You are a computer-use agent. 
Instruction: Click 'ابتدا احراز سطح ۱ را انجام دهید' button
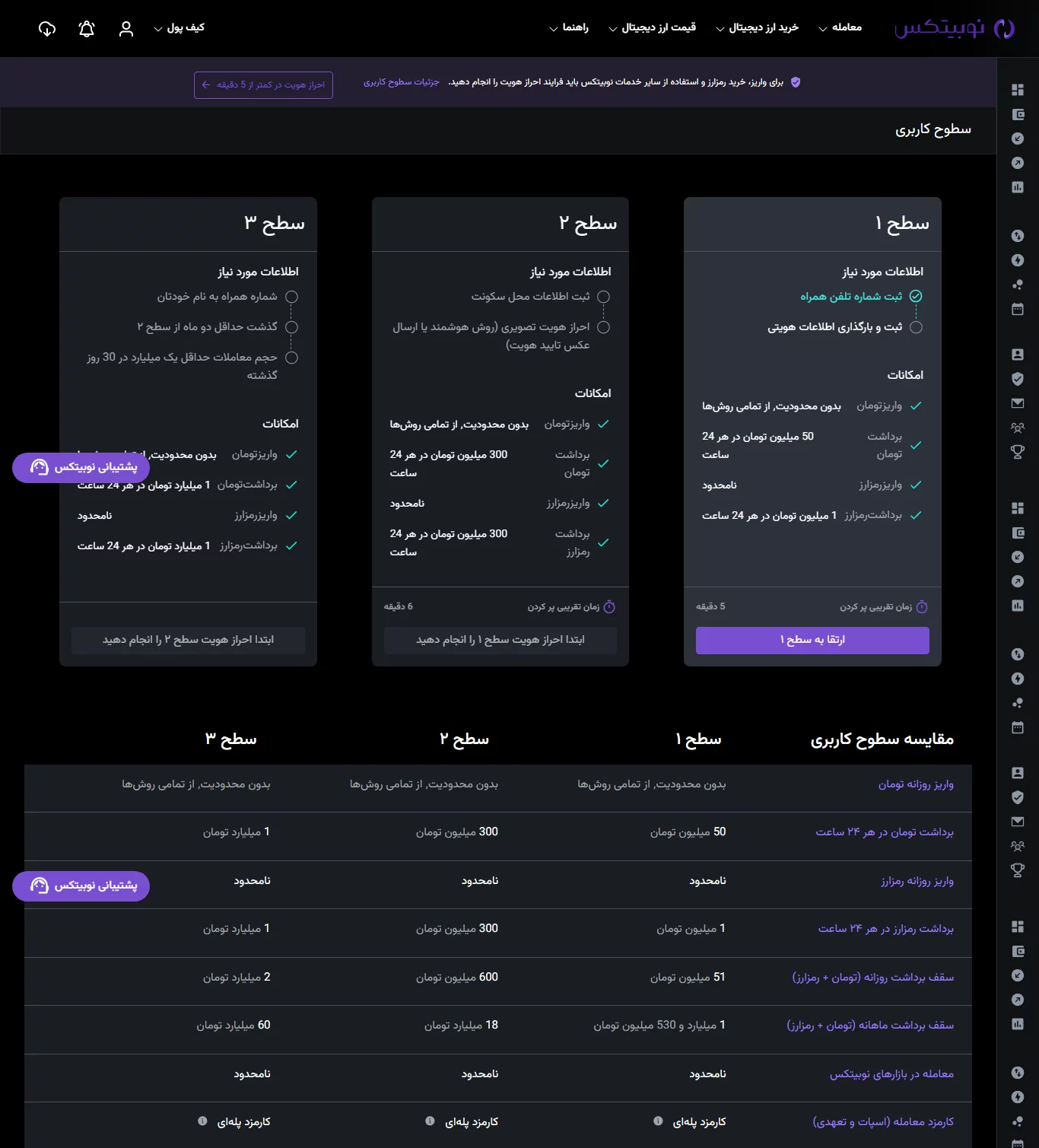(500, 641)
